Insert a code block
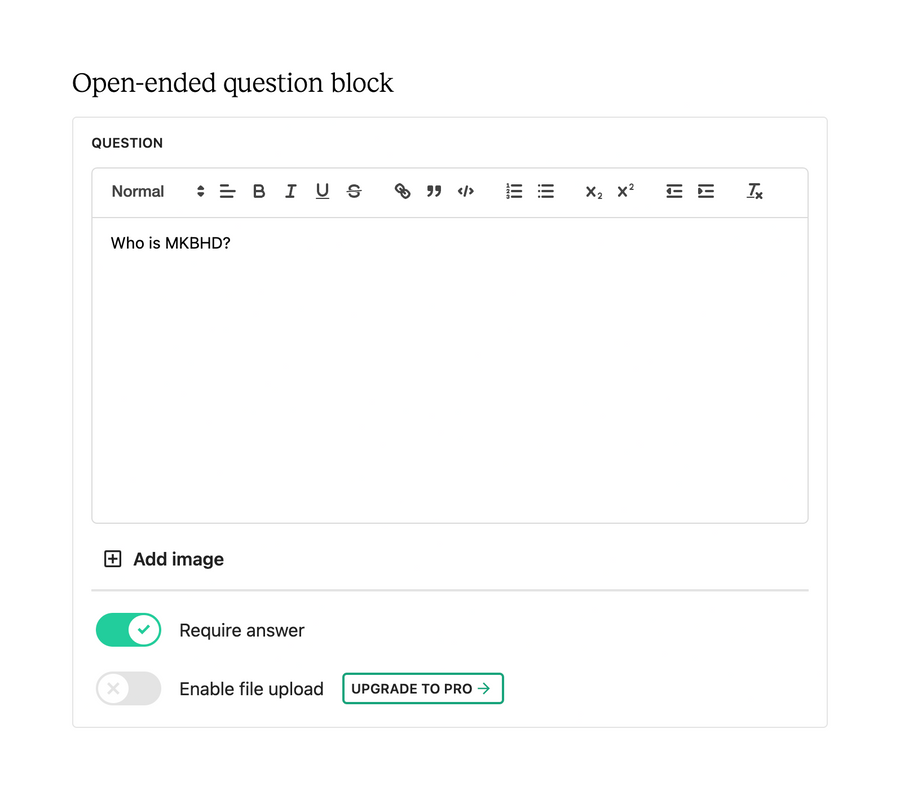 point(465,191)
